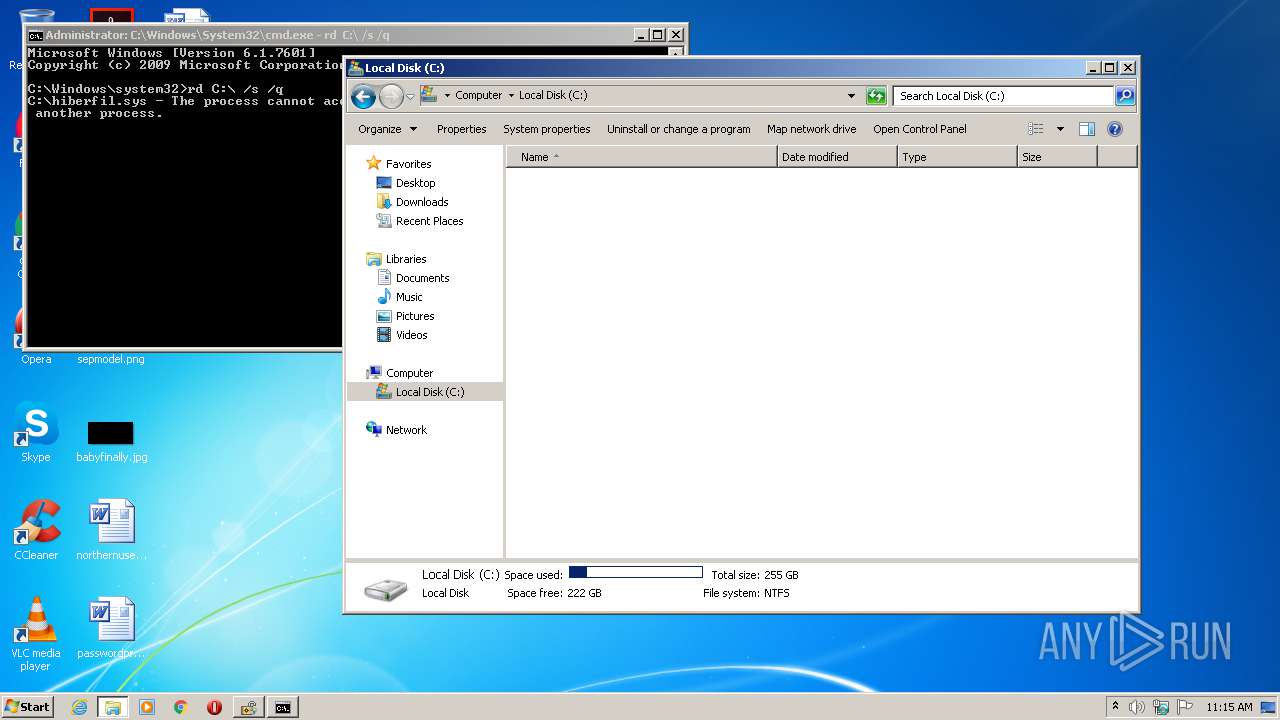Open Explorer help with the question mark icon
The height and width of the screenshot is (720, 1280).
pos(1115,129)
